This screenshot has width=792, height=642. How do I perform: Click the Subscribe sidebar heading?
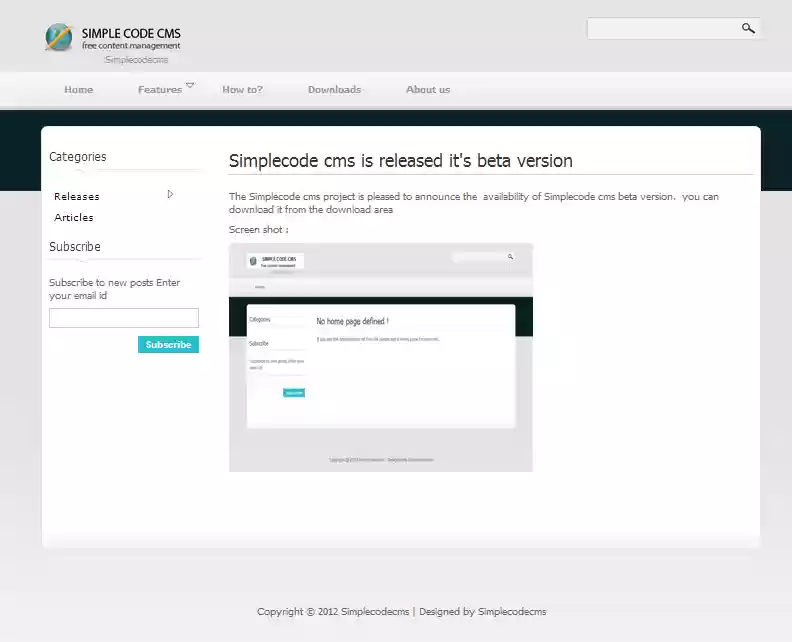point(75,246)
